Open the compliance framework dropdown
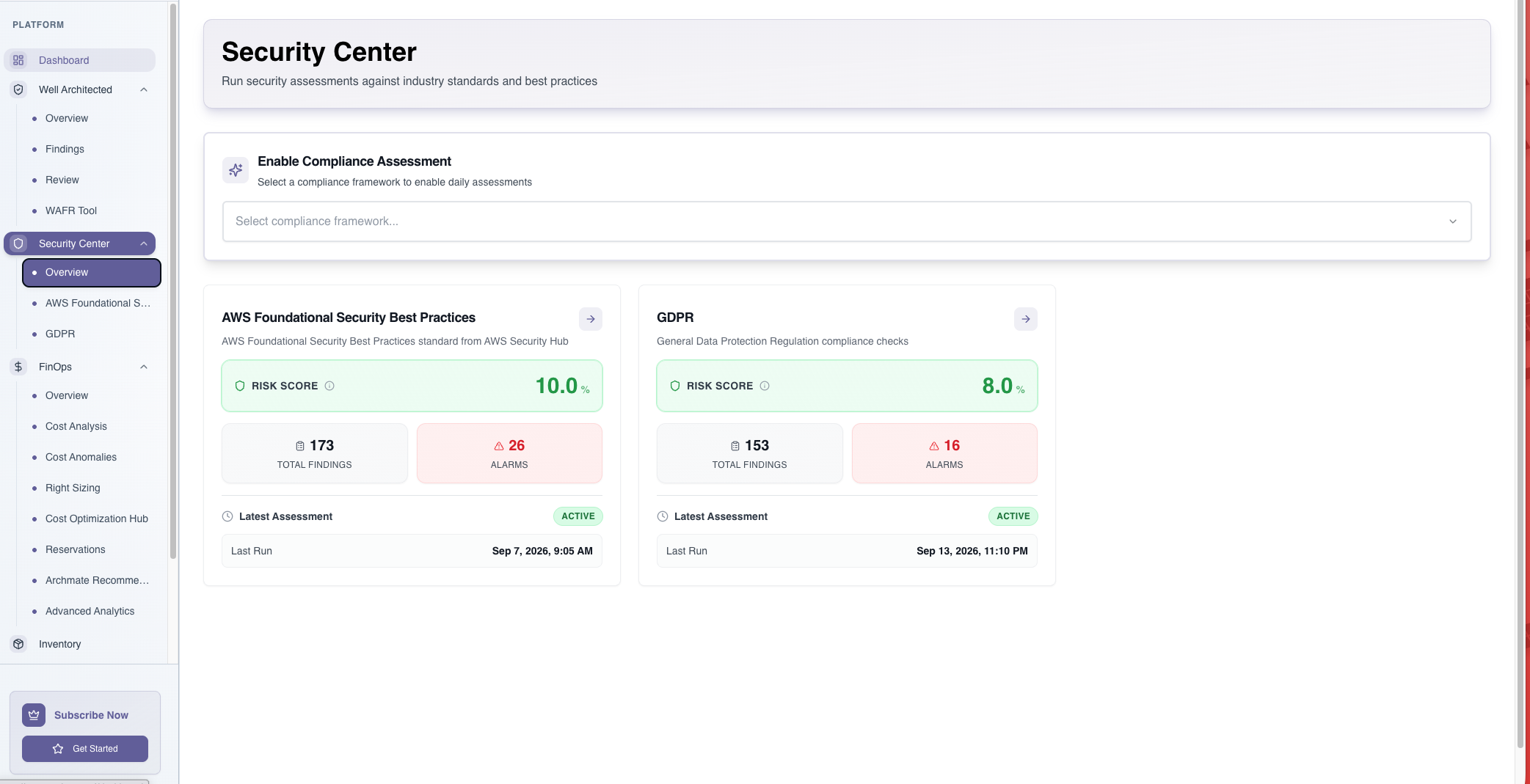Image resolution: width=1530 pixels, height=784 pixels. (x=847, y=221)
